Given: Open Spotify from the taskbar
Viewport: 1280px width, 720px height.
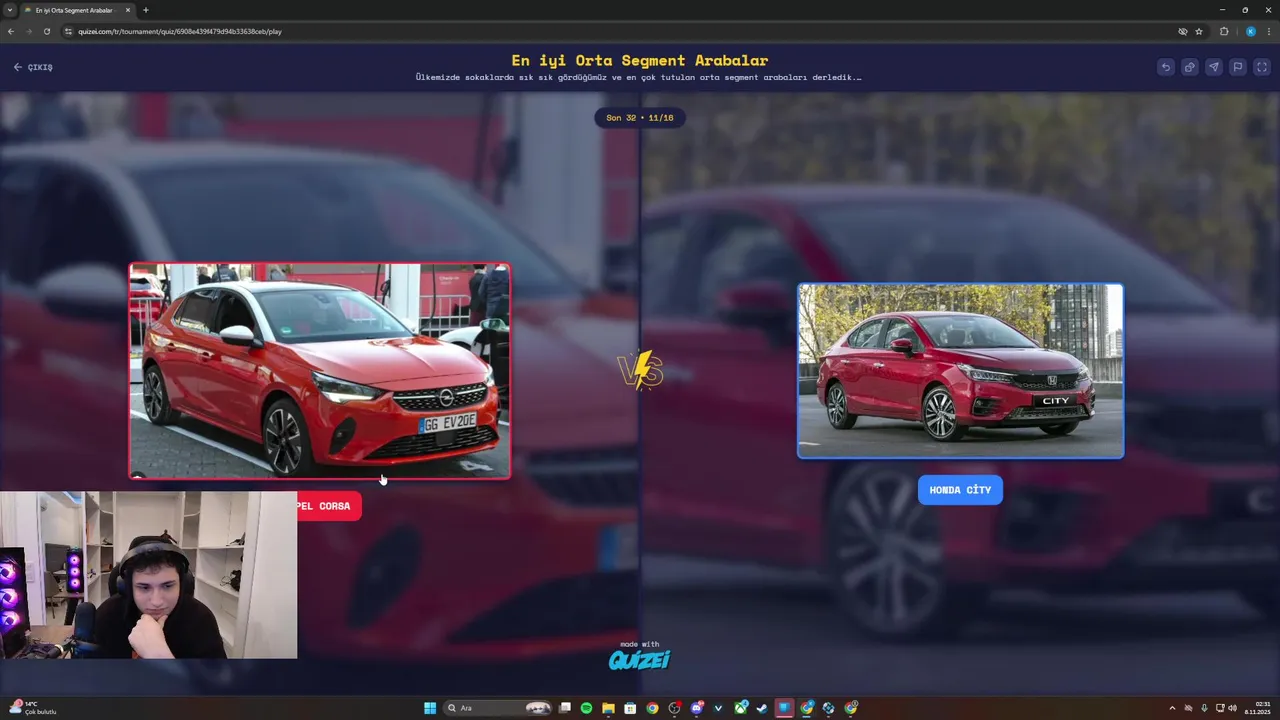Looking at the screenshot, I should click(587, 708).
